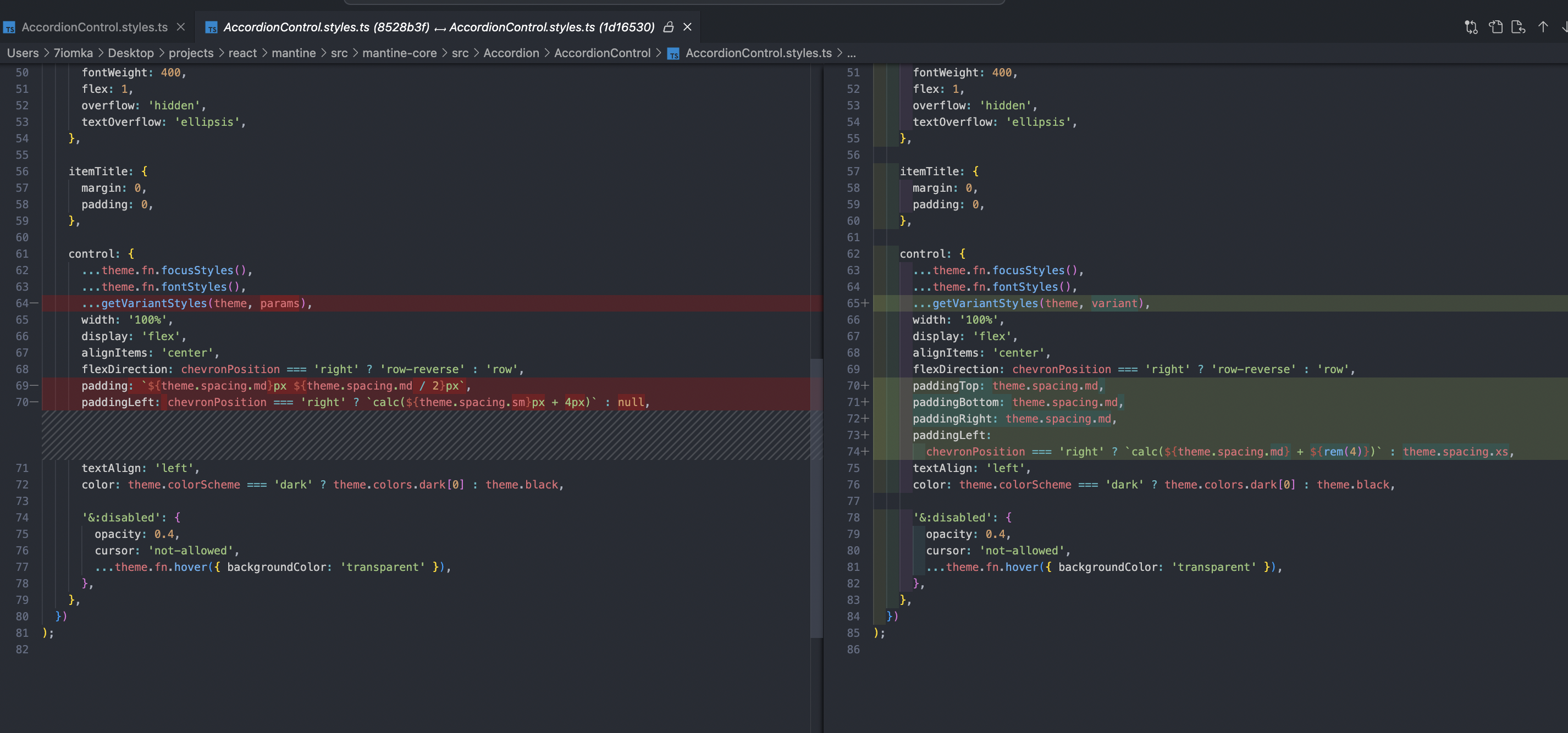Click 'variant' in the added getVariantStyles line
Image resolution: width=1568 pixels, height=733 pixels.
(x=1114, y=303)
